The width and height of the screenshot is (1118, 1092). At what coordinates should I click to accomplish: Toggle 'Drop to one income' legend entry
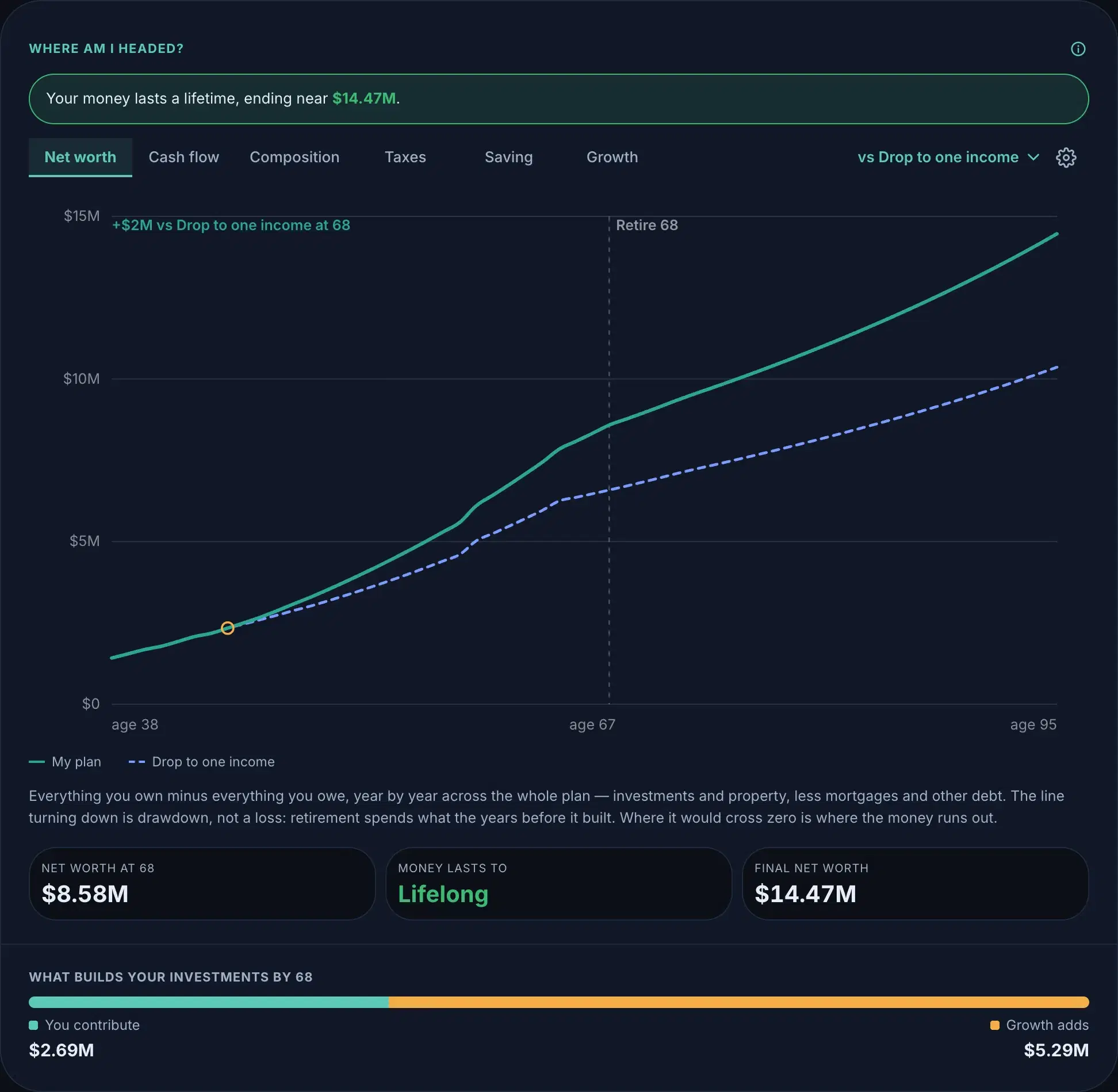pos(201,762)
